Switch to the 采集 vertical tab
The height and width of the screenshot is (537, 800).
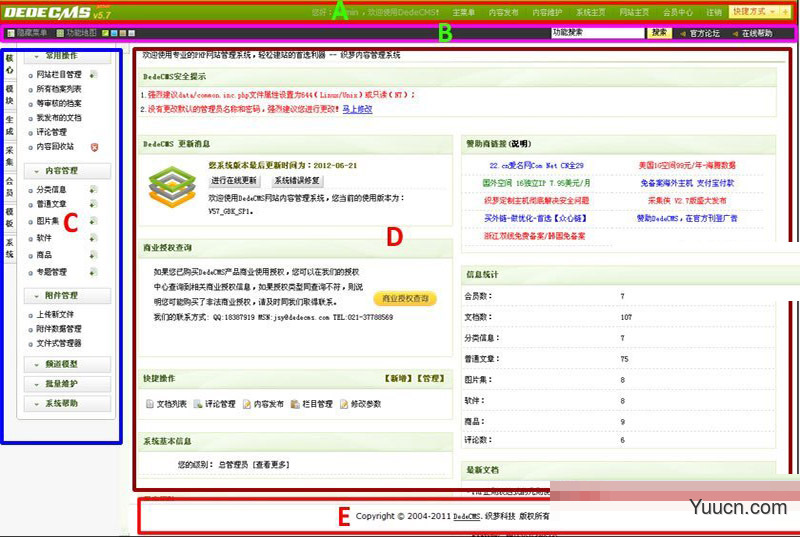[x=10, y=156]
